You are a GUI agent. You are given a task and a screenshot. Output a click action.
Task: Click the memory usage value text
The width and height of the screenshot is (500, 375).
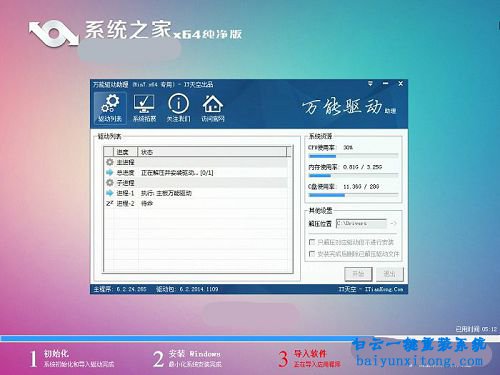tap(362, 167)
